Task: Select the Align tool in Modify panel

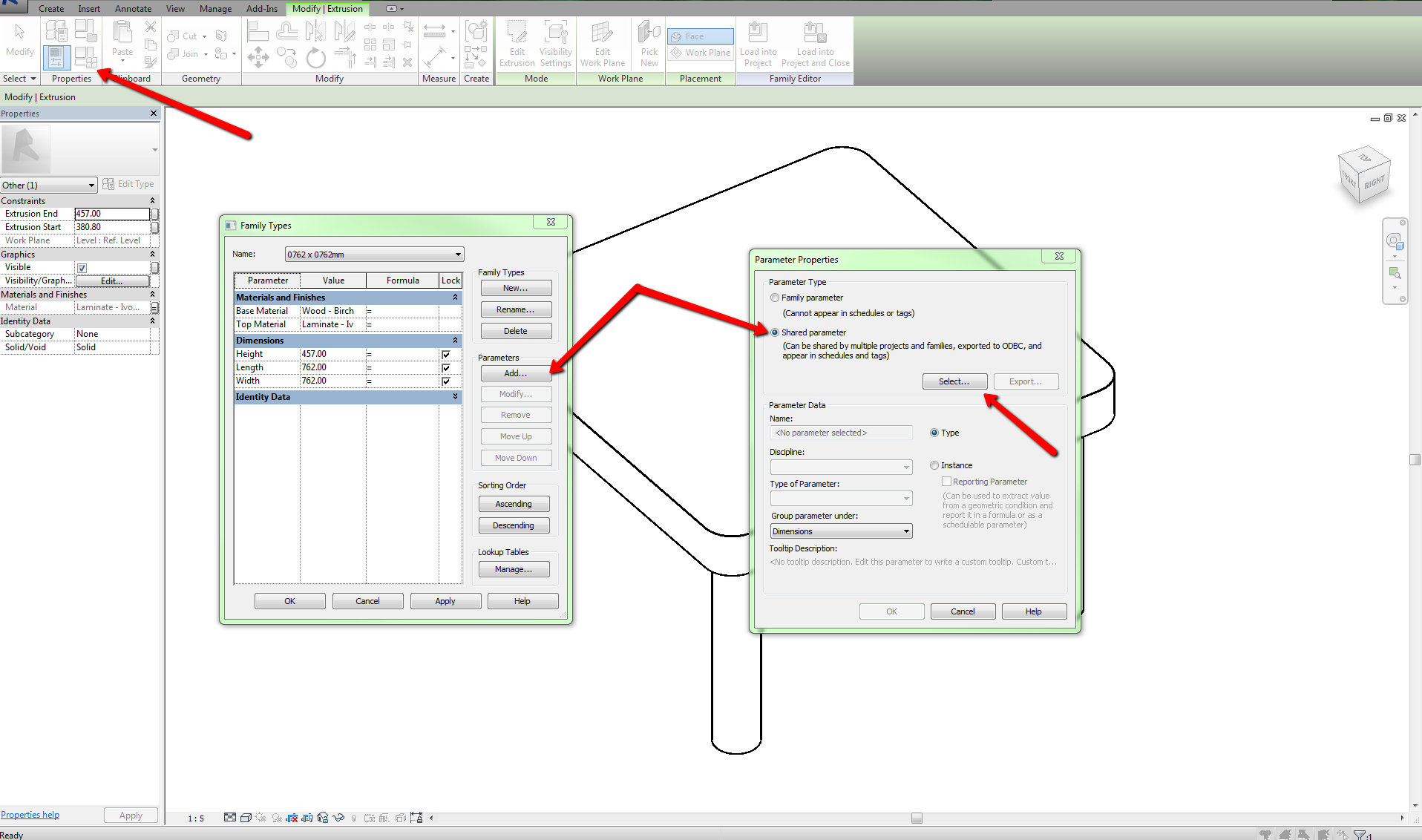Action: click(258, 31)
